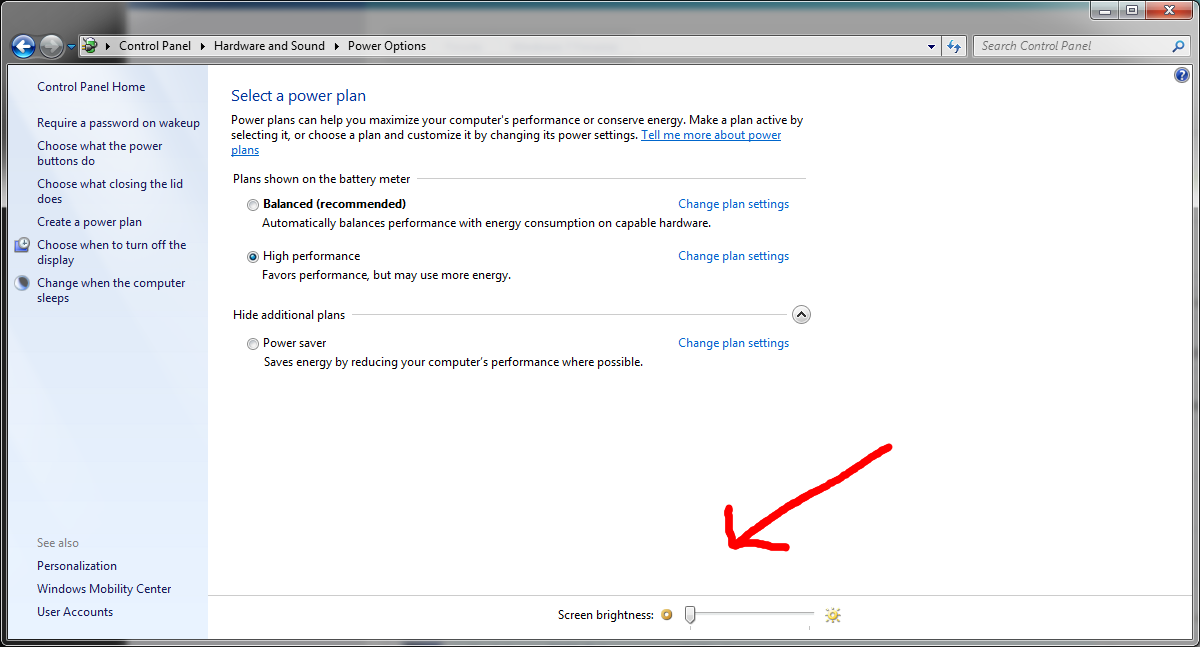Open Control Panel Home link

pos(91,87)
